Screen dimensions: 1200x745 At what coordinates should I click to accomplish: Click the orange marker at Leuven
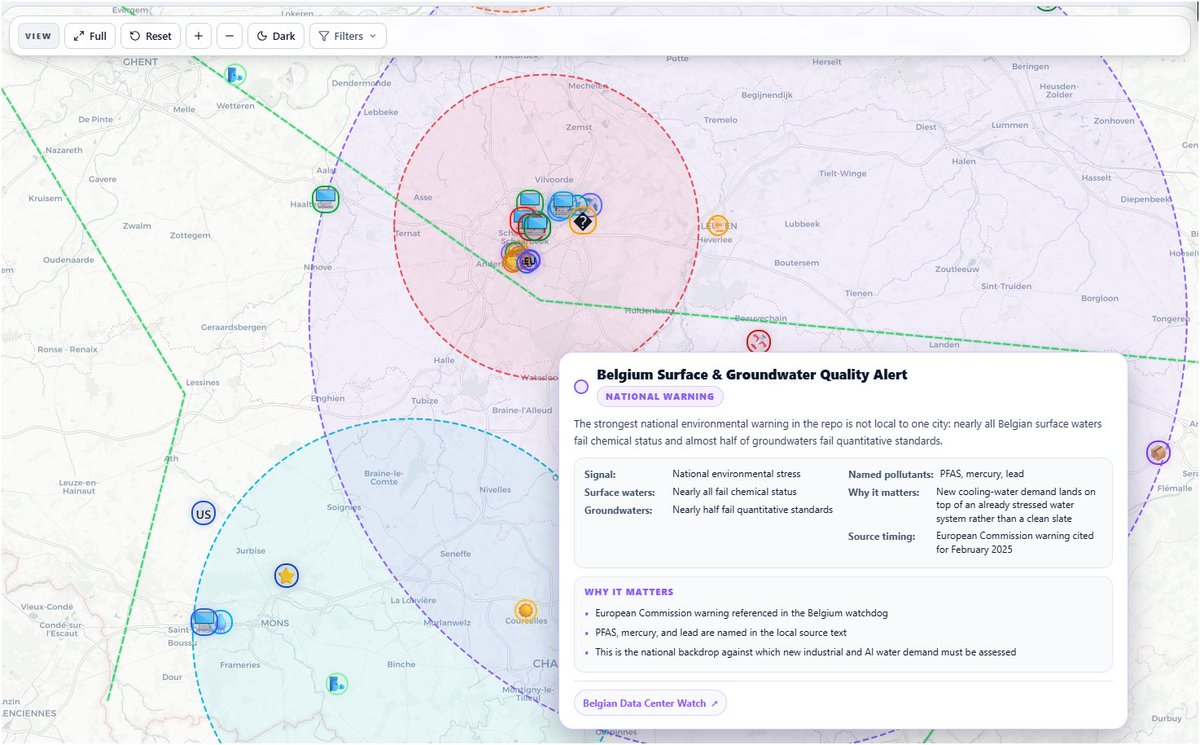(717, 226)
